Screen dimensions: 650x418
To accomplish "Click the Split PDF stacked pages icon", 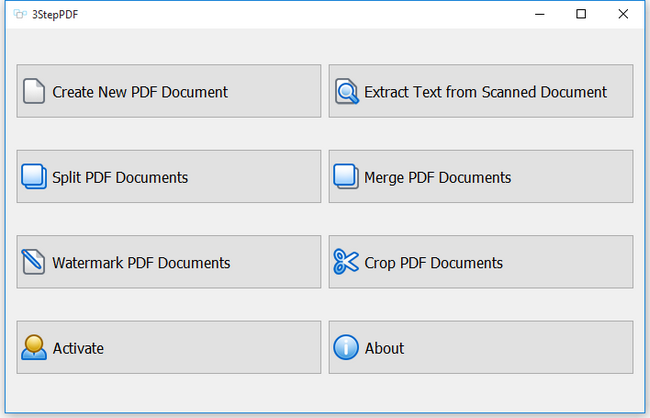I will (34, 177).
